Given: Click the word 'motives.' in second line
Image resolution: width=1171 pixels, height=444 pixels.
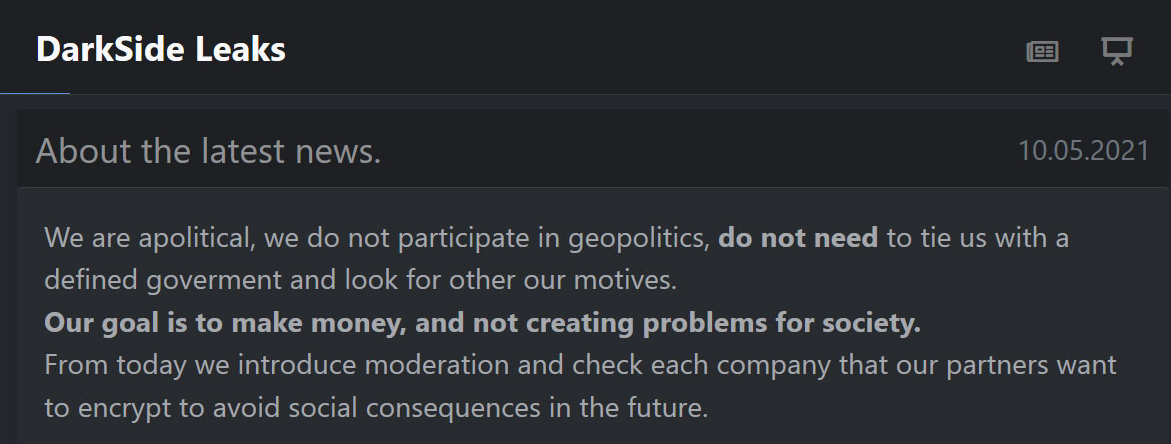Looking at the screenshot, I should click(x=625, y=281).
